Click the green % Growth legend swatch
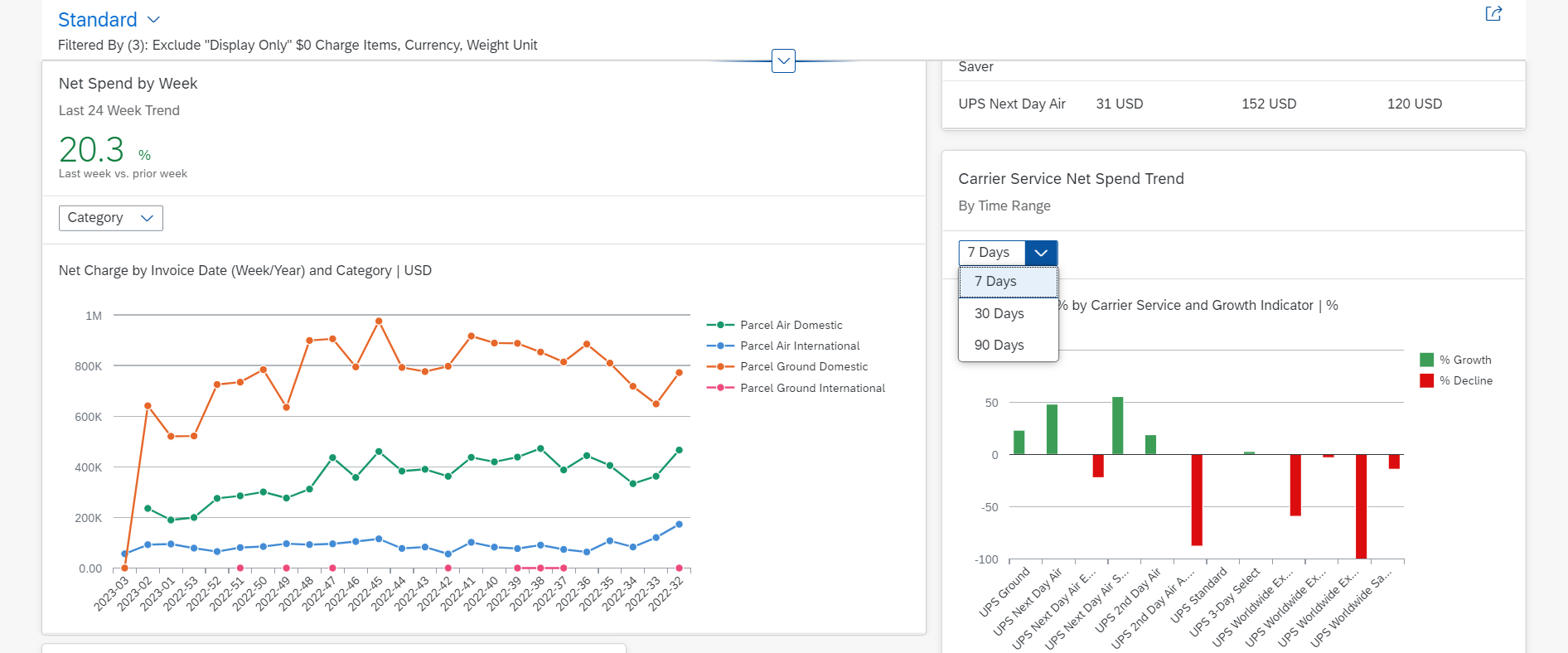Screen dimensions: 1568x653 coord(1426,360)
